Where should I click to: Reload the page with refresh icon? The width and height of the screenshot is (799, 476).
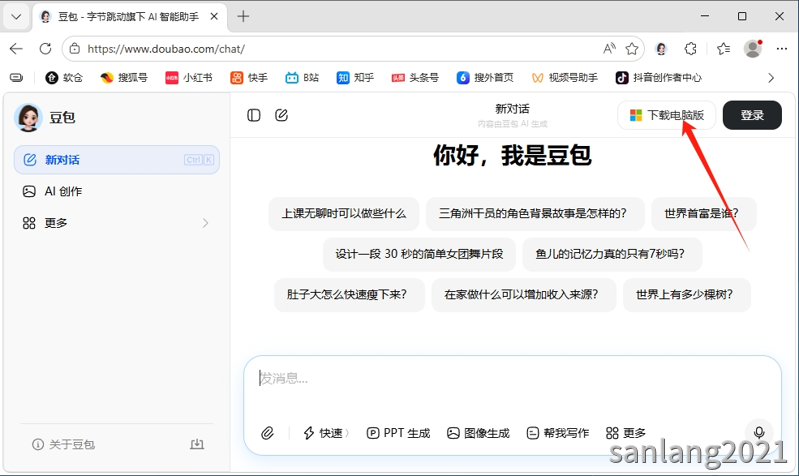click(45, 49)
